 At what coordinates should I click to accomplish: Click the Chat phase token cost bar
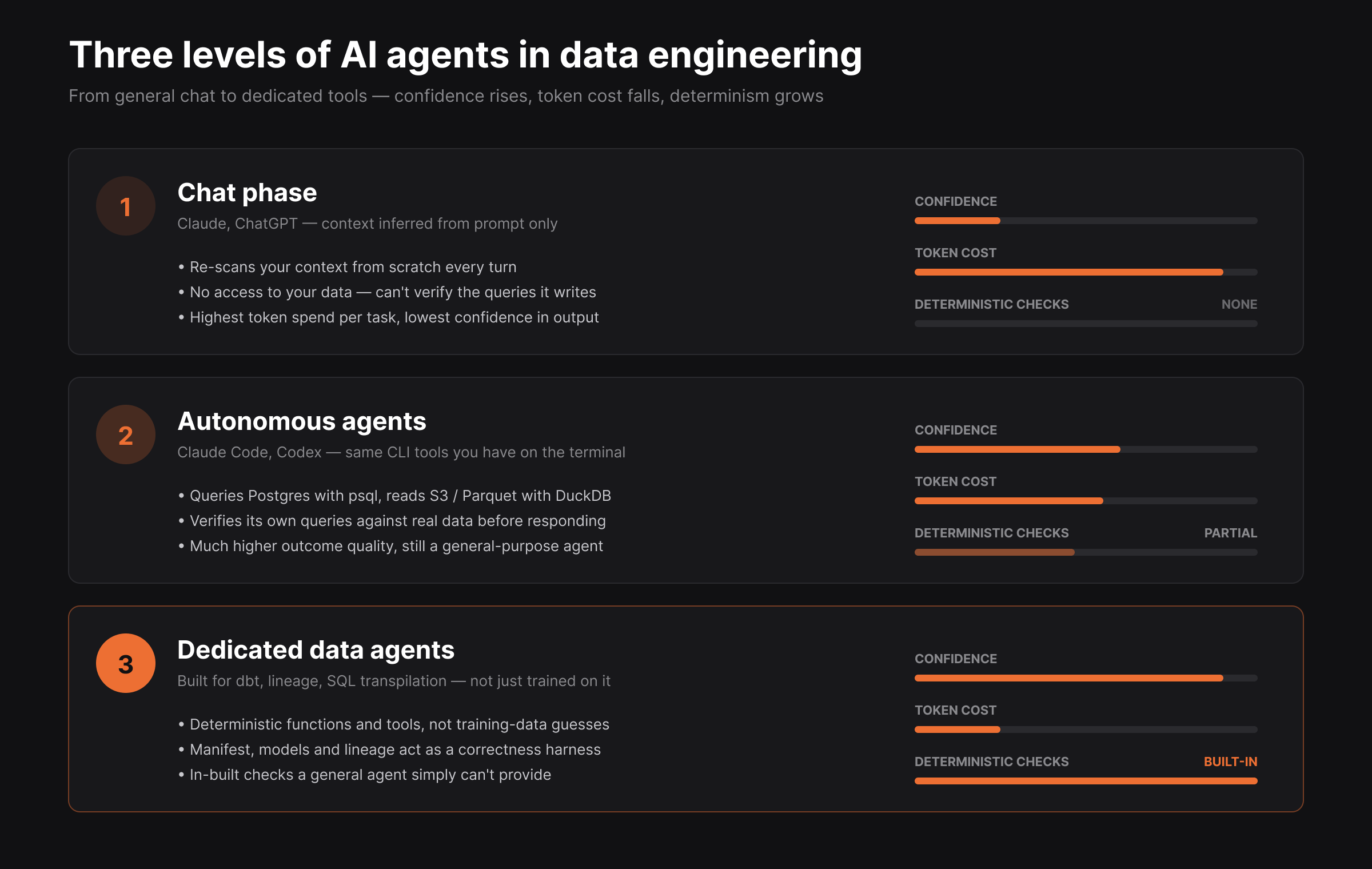tap(1086, 272)
